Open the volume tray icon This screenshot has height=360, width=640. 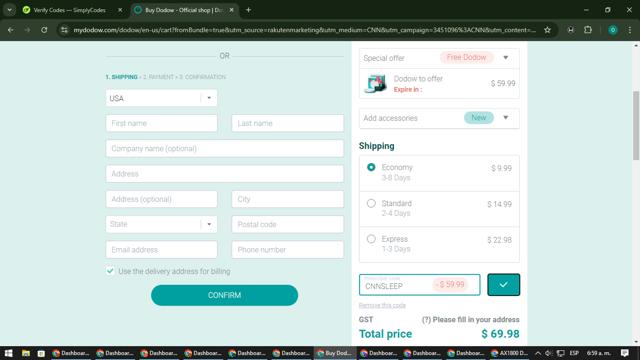pos(548,353)
